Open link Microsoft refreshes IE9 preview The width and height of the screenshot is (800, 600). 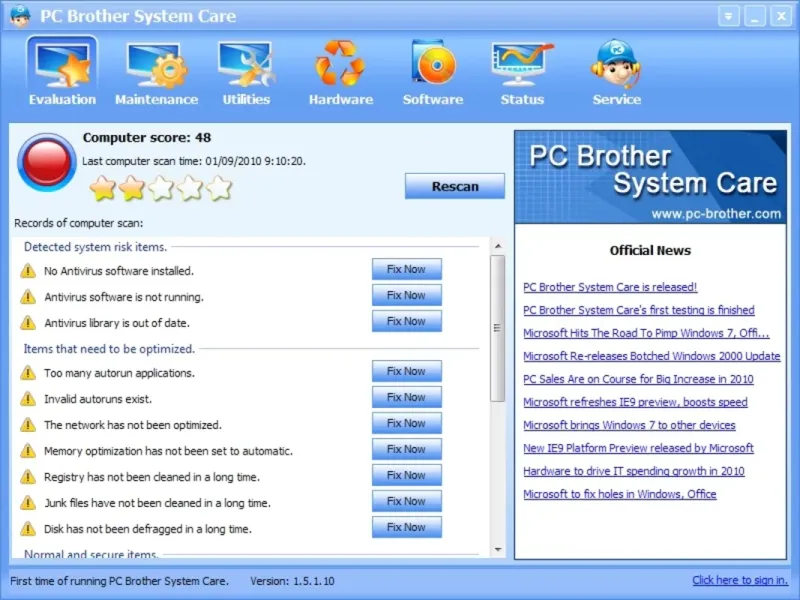pyautogui.click(x=635, y=402)
